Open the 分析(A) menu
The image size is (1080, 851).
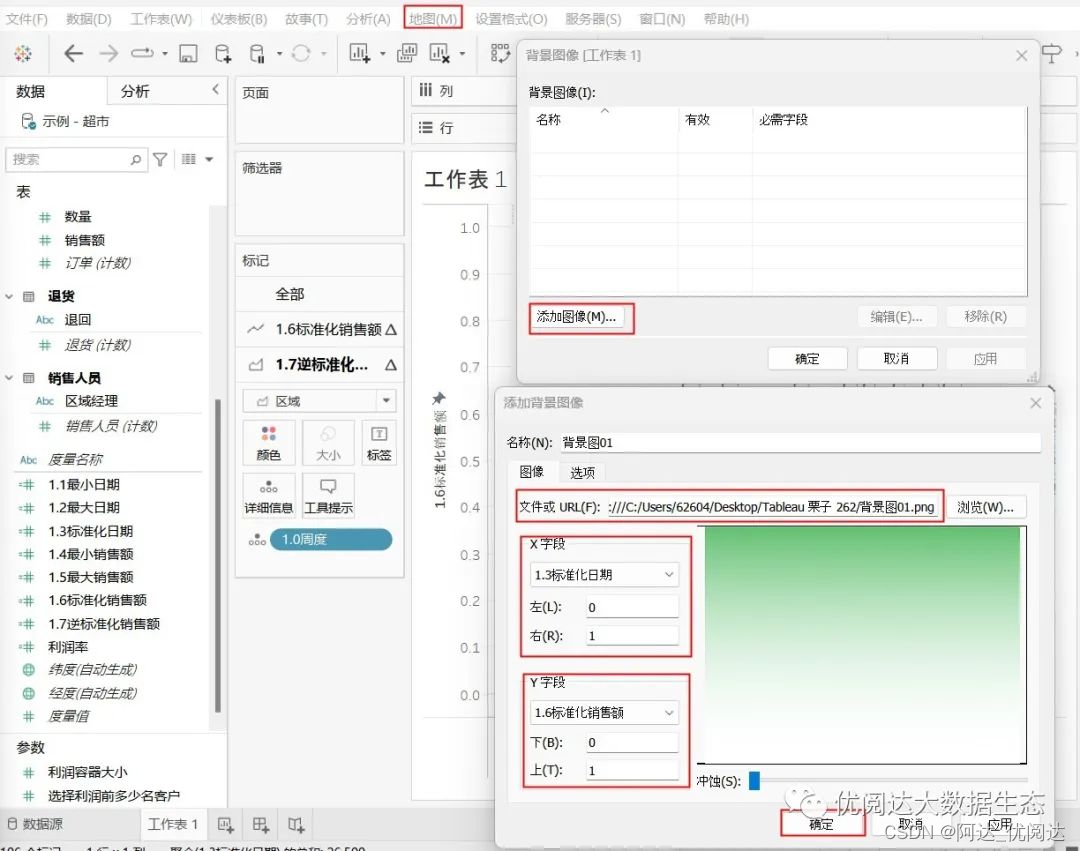(368, 19)
